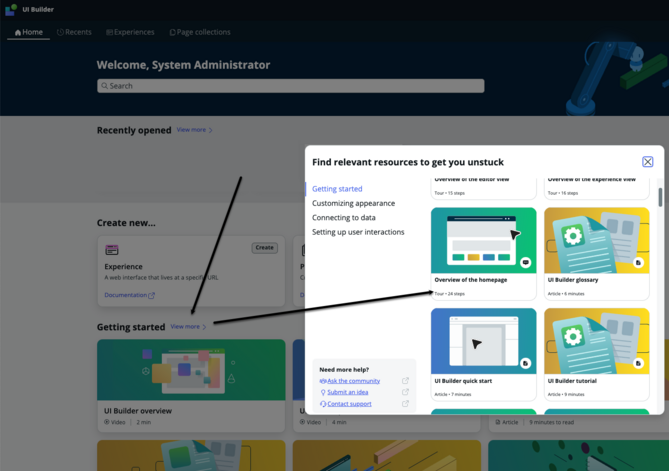Image resolution: width=669 pixels, height=471 pixels.
Task: Click the UI Builder overview title
Action: [x=138, y=410]
